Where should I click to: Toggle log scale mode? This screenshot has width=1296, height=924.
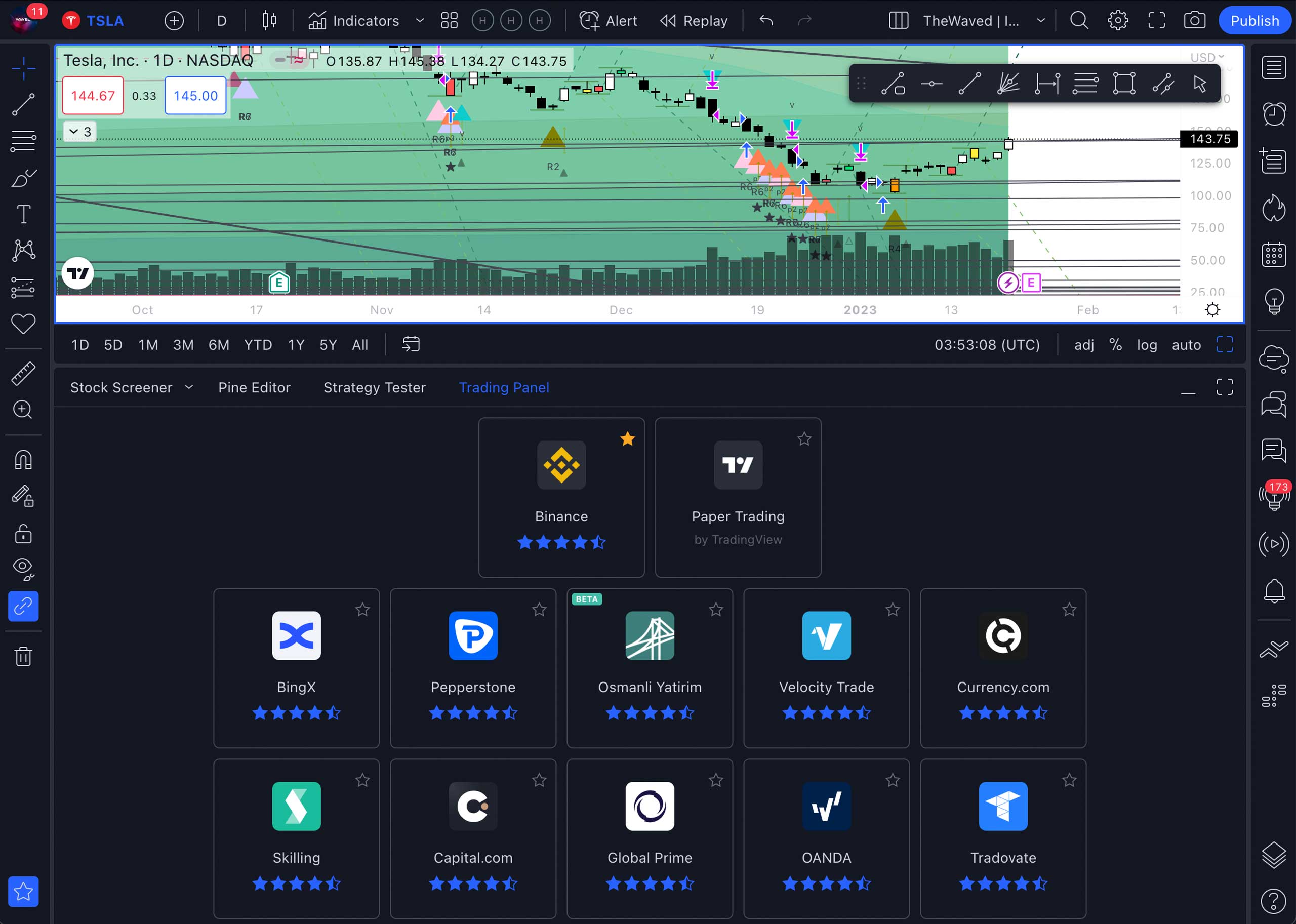pyautogui.click(x=1147, y=345)
